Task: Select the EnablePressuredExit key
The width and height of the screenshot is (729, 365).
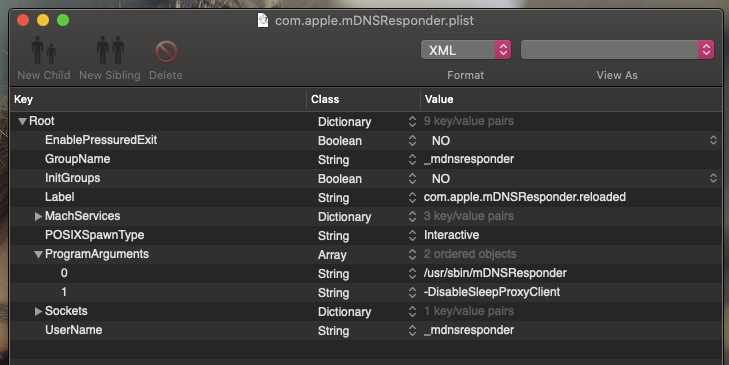Action: point(101,140)
